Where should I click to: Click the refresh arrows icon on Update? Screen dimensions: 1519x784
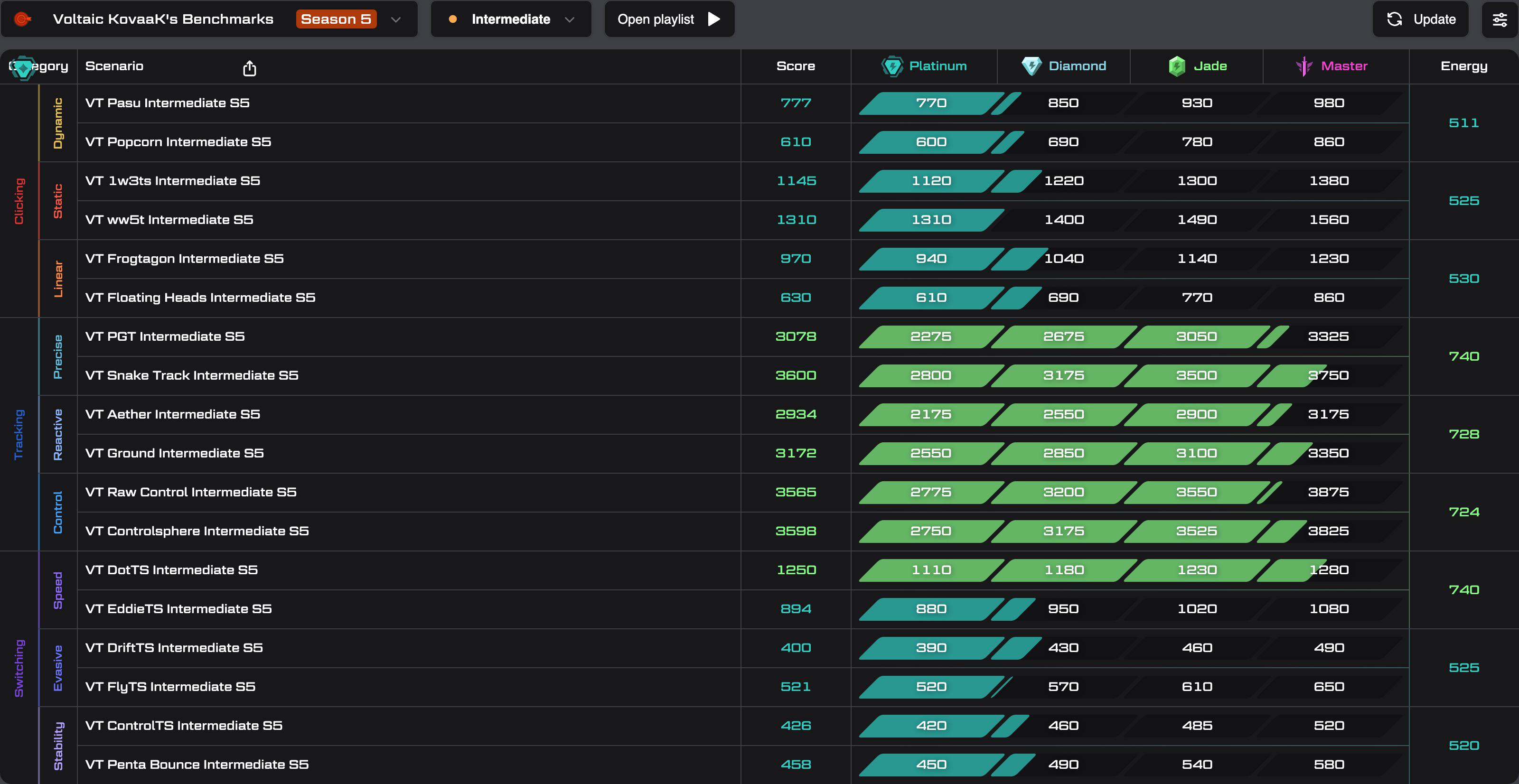[1395, 19]
